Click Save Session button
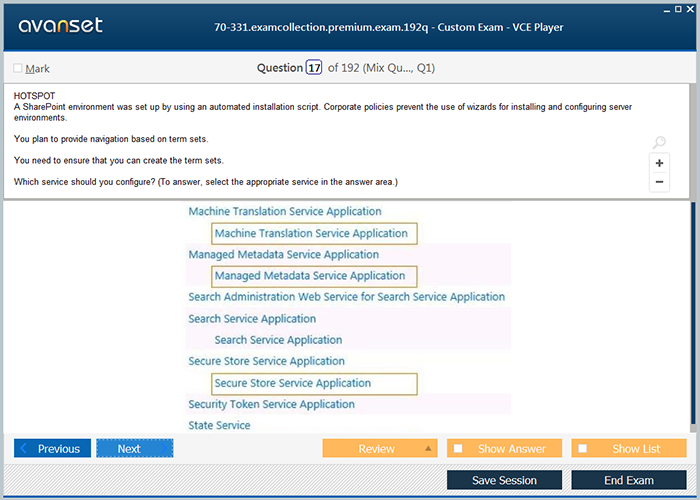Screen dimensions: 700x500 [x=504, y=480]
